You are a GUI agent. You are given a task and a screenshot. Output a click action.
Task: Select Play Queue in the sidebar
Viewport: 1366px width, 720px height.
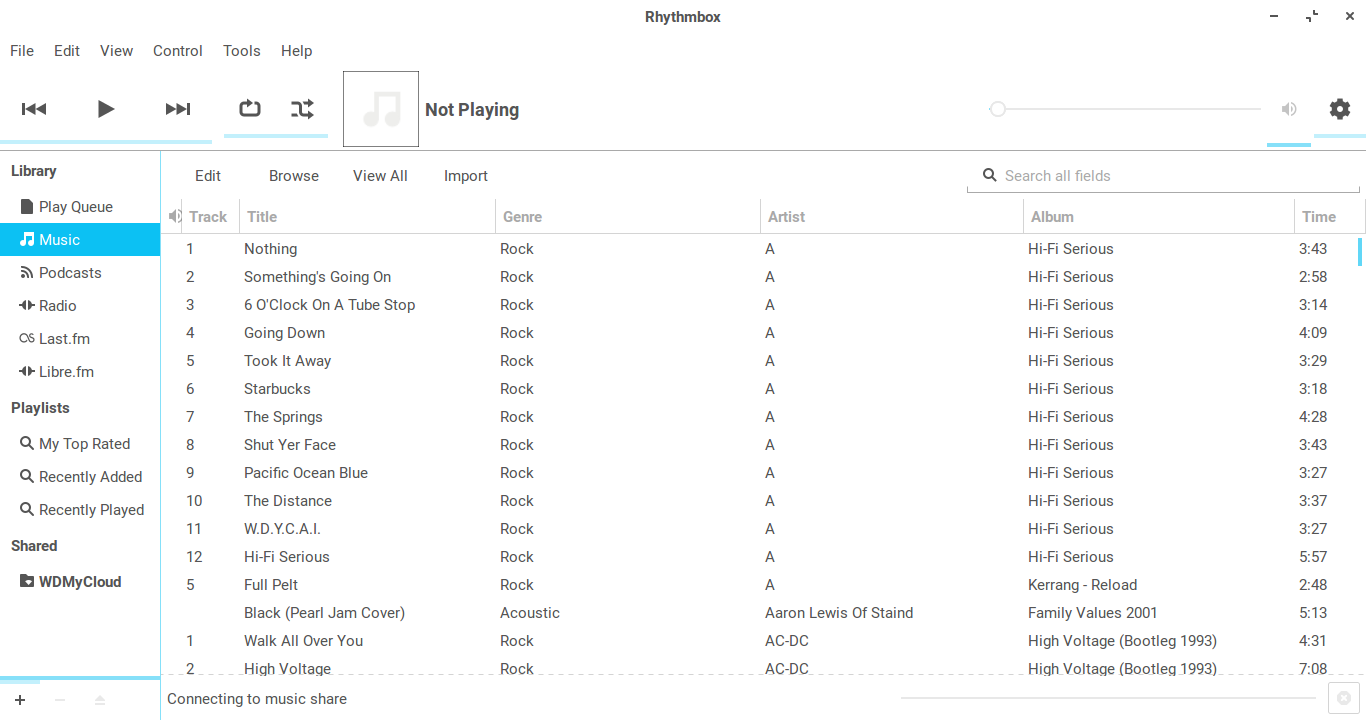(80, 207)
